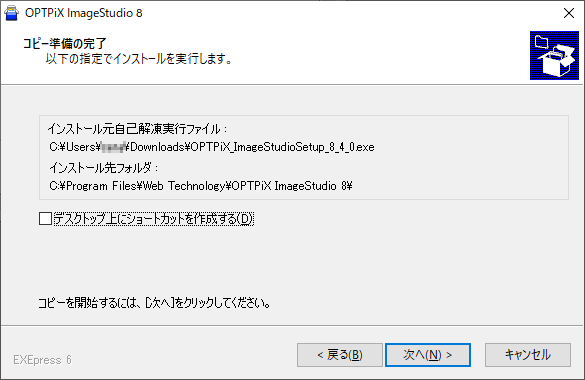
Task: Select the OPTPiX_ImageStudioSetup_8_4_0.exe source path text
Action: click(x=212, y=147)
